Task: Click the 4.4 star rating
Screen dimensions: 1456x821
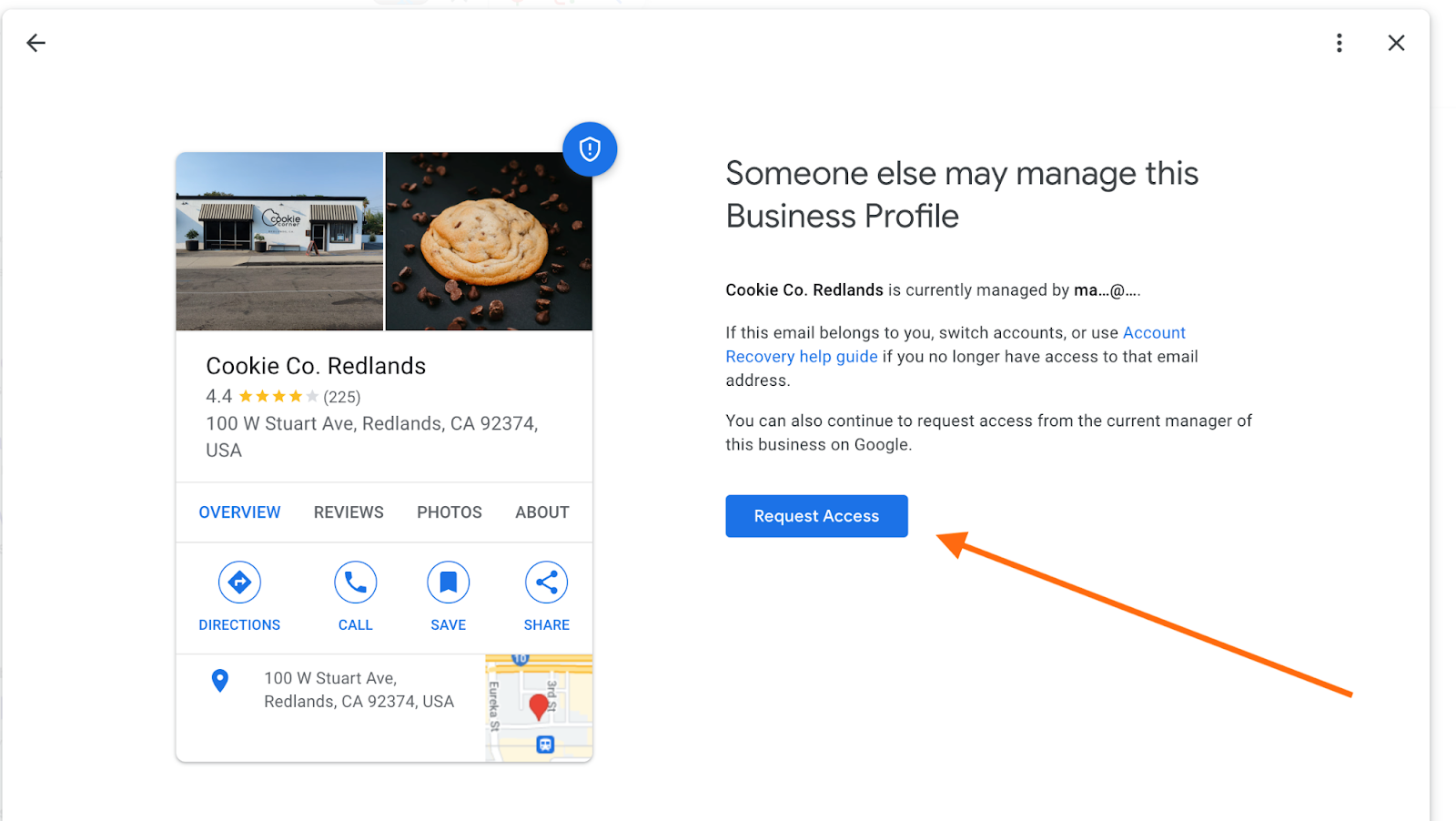Action: (263, 396)
